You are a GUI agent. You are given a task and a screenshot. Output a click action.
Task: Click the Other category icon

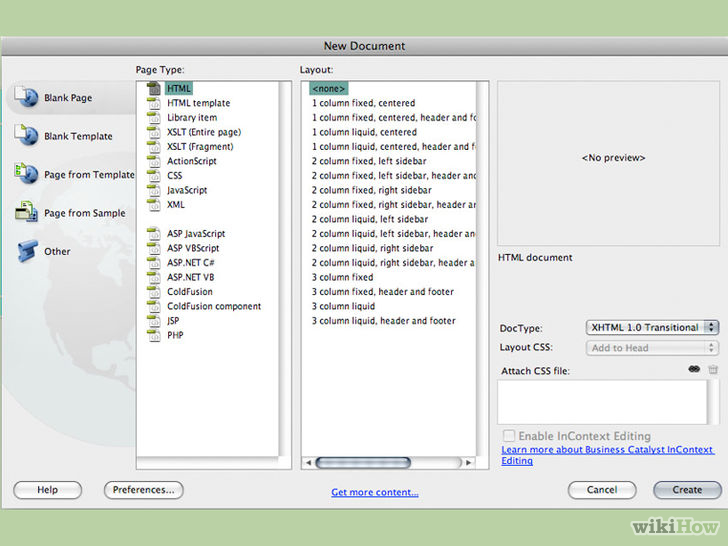25,251
